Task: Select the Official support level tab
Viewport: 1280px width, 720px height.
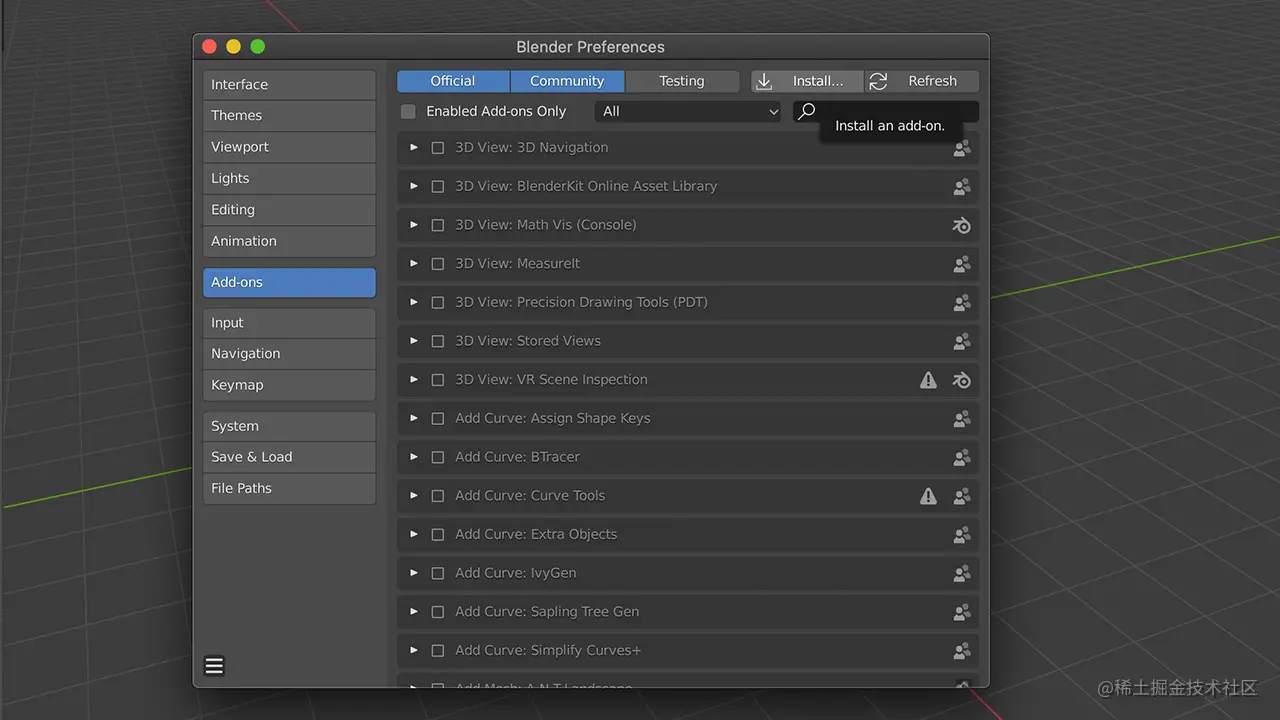Action: [x=453, y=81]
